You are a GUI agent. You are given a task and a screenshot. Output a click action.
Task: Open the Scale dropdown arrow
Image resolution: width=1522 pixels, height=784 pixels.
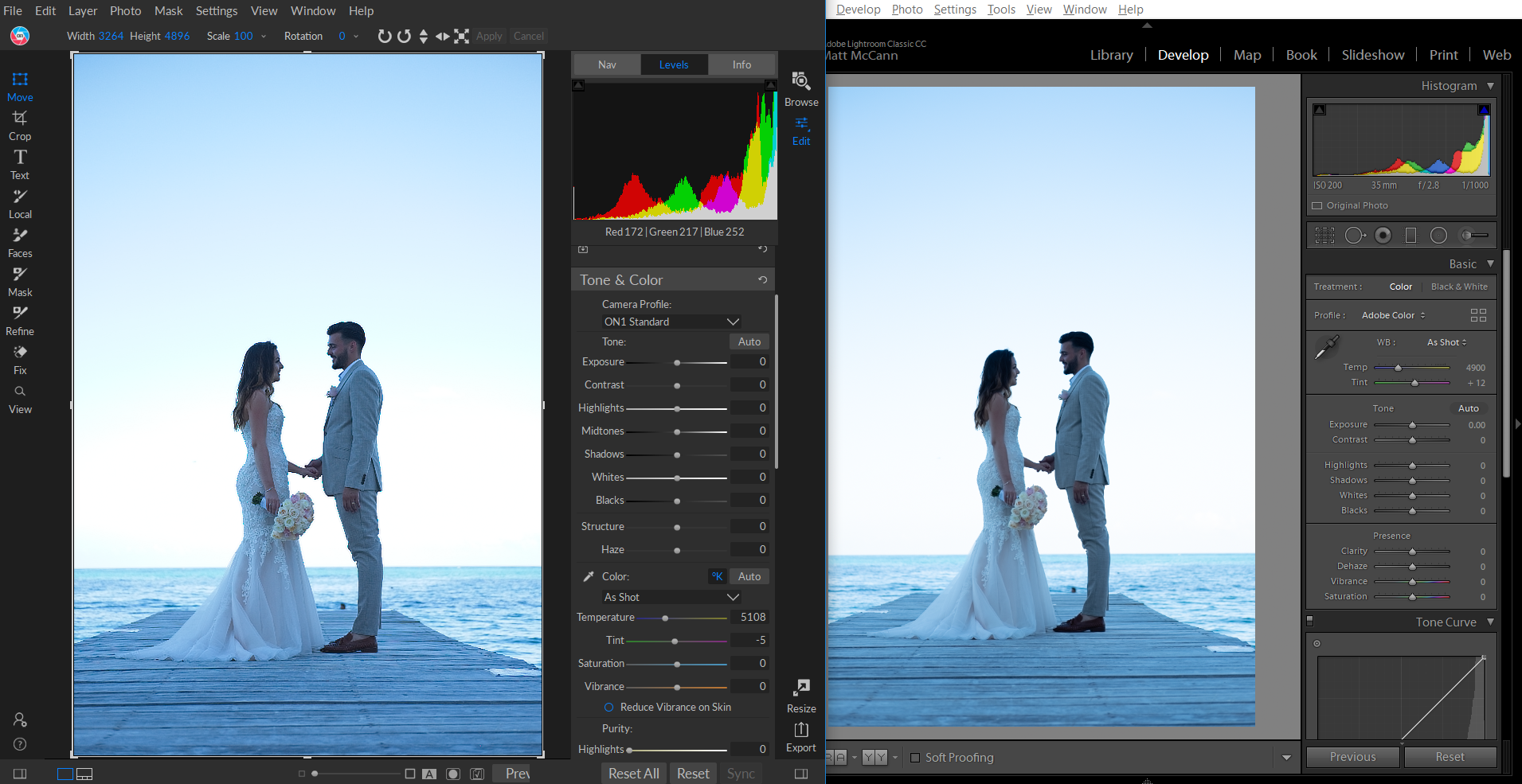[264, 36]
